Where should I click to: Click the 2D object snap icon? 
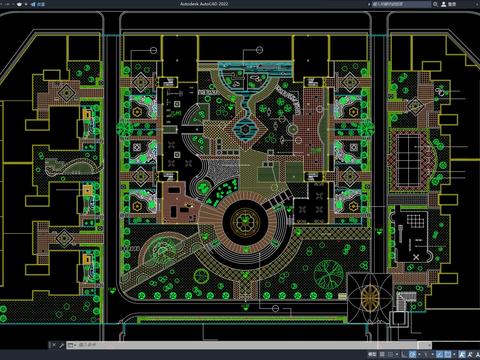448,354
